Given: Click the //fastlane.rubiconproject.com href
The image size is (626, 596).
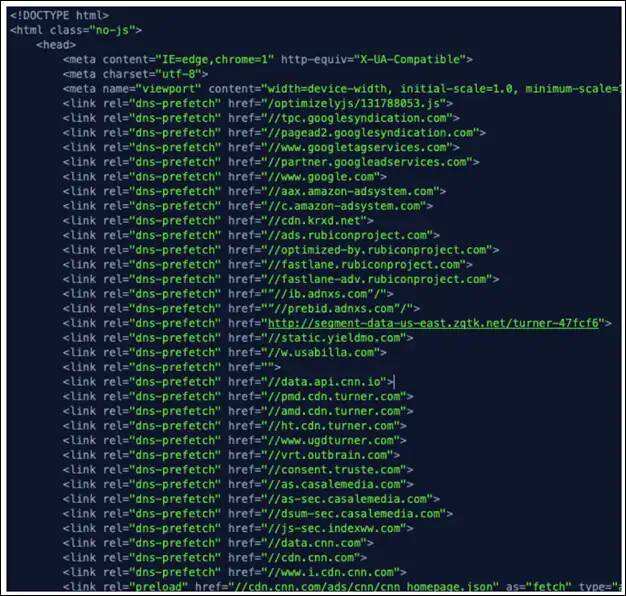Looking at the screenshot, I should click(366, 265).
